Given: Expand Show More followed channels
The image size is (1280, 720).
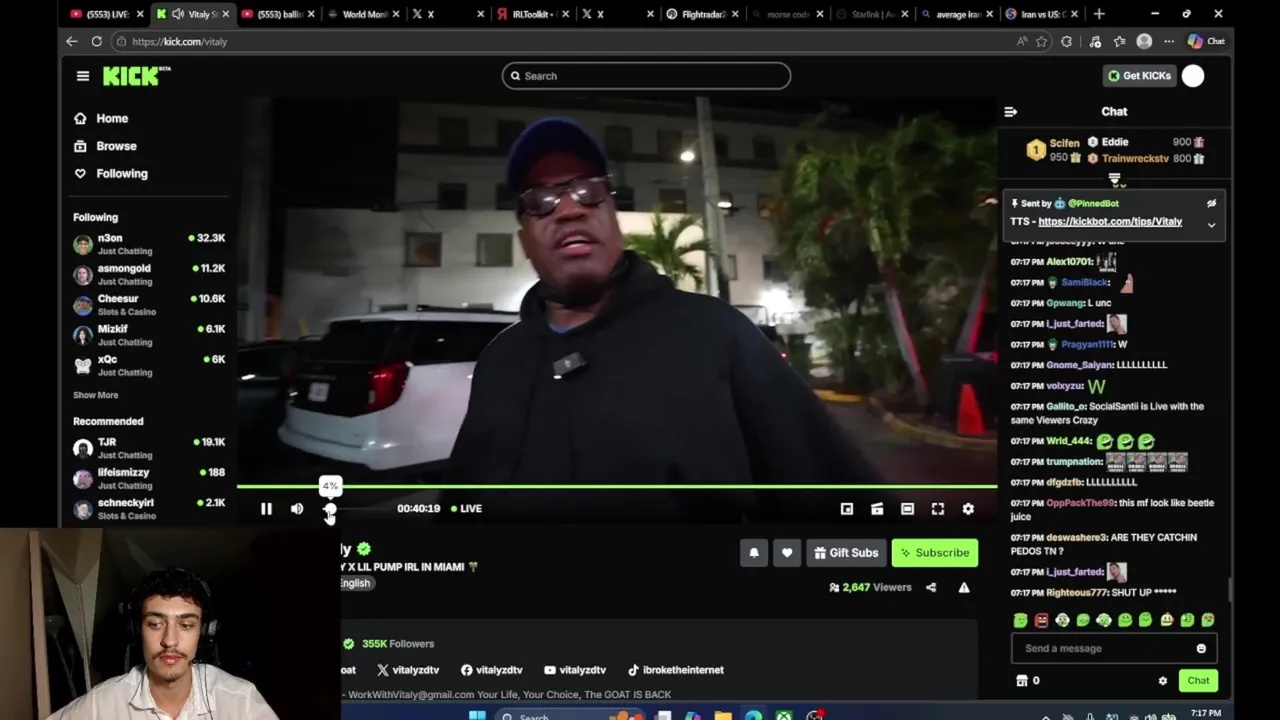Looking at the screenshot, I should pyautogui.click(x=95, y=395).
